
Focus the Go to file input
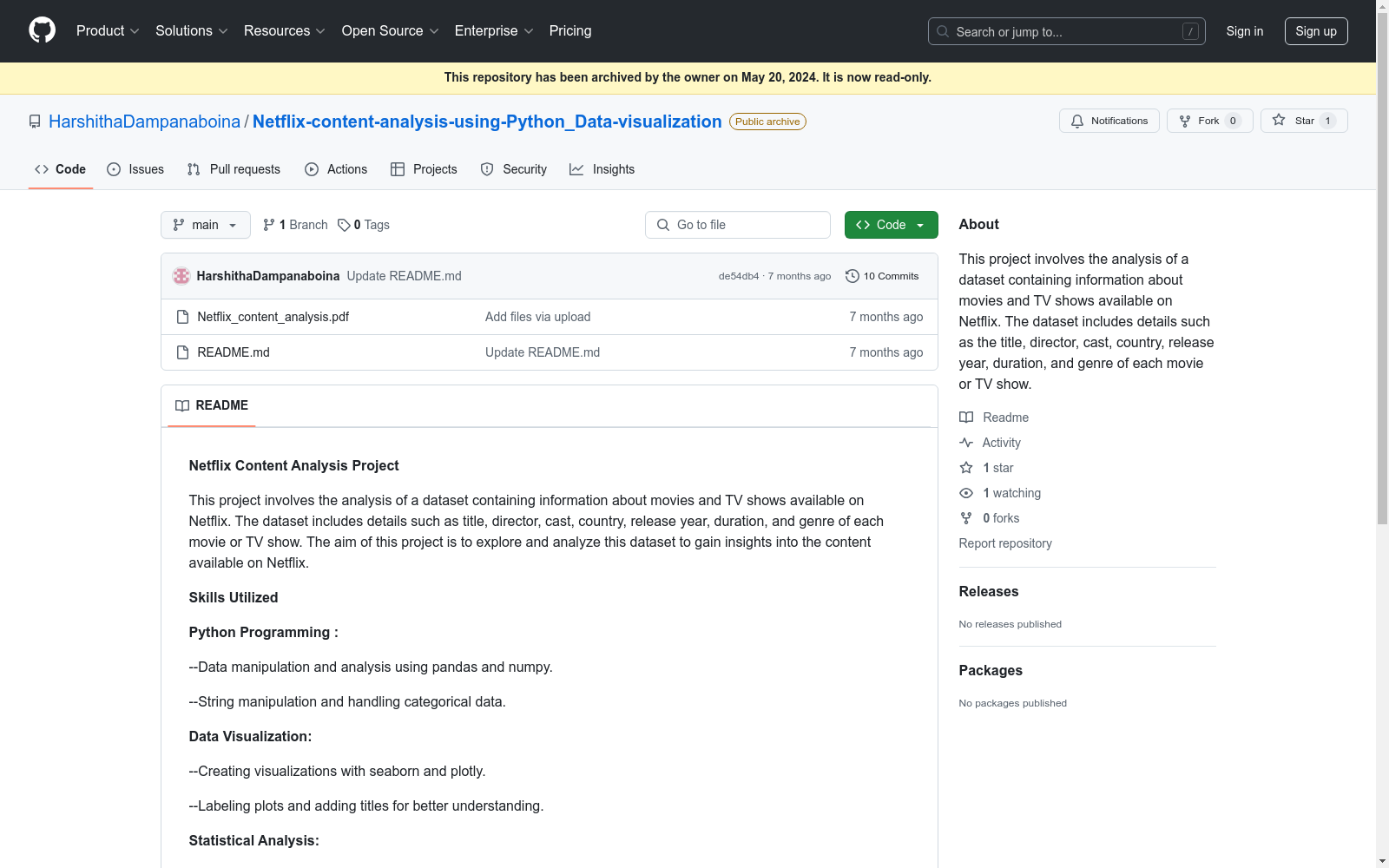pos(738,225)
